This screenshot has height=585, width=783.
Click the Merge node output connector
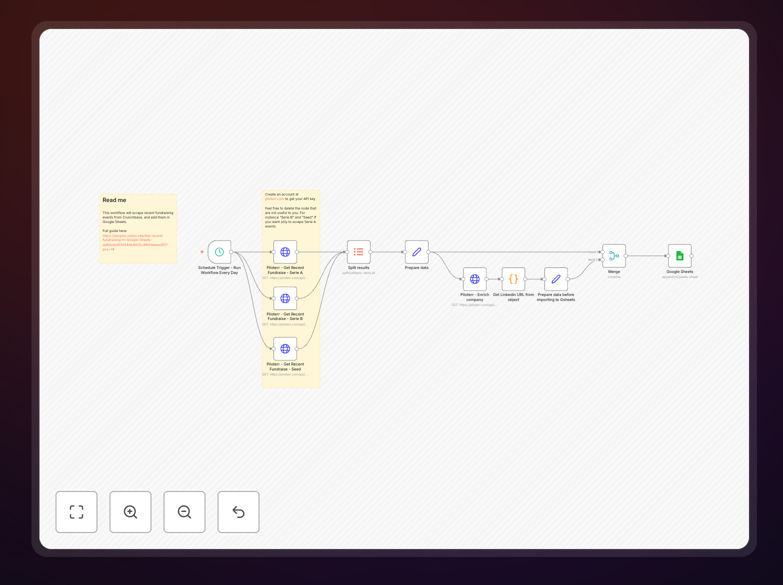click(626, 256)
